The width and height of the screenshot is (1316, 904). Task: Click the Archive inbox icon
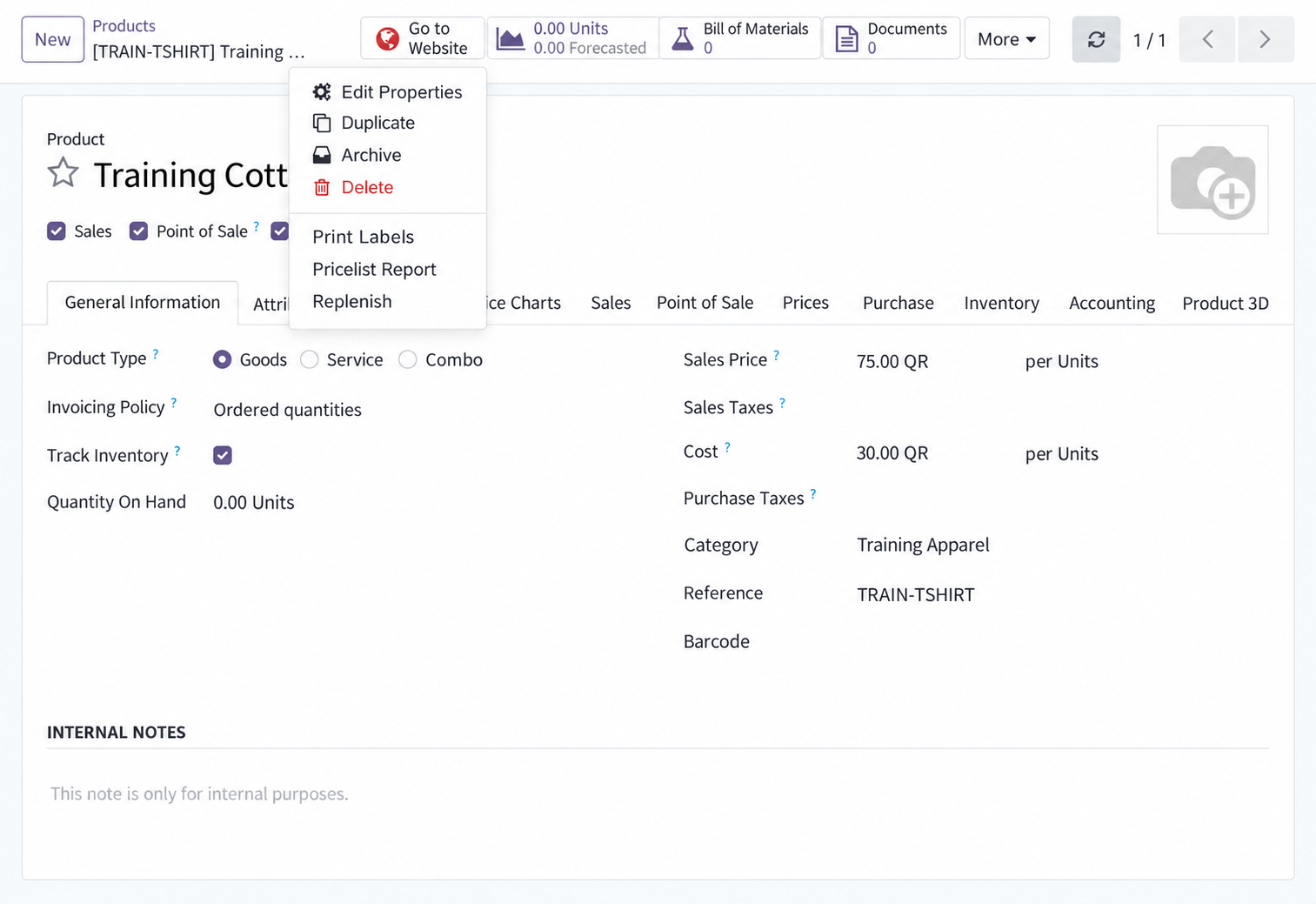(322, 155)
